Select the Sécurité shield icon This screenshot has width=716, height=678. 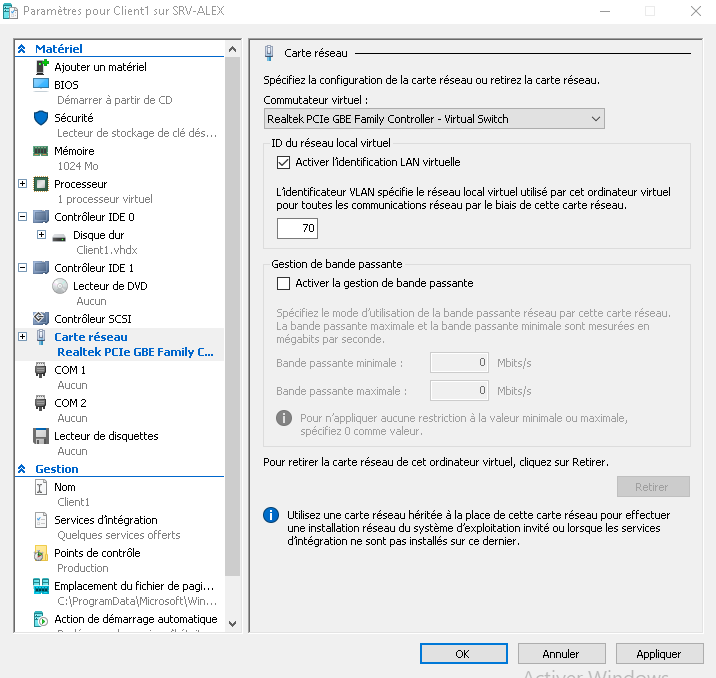pyautogui.click(x=41, y=118)
